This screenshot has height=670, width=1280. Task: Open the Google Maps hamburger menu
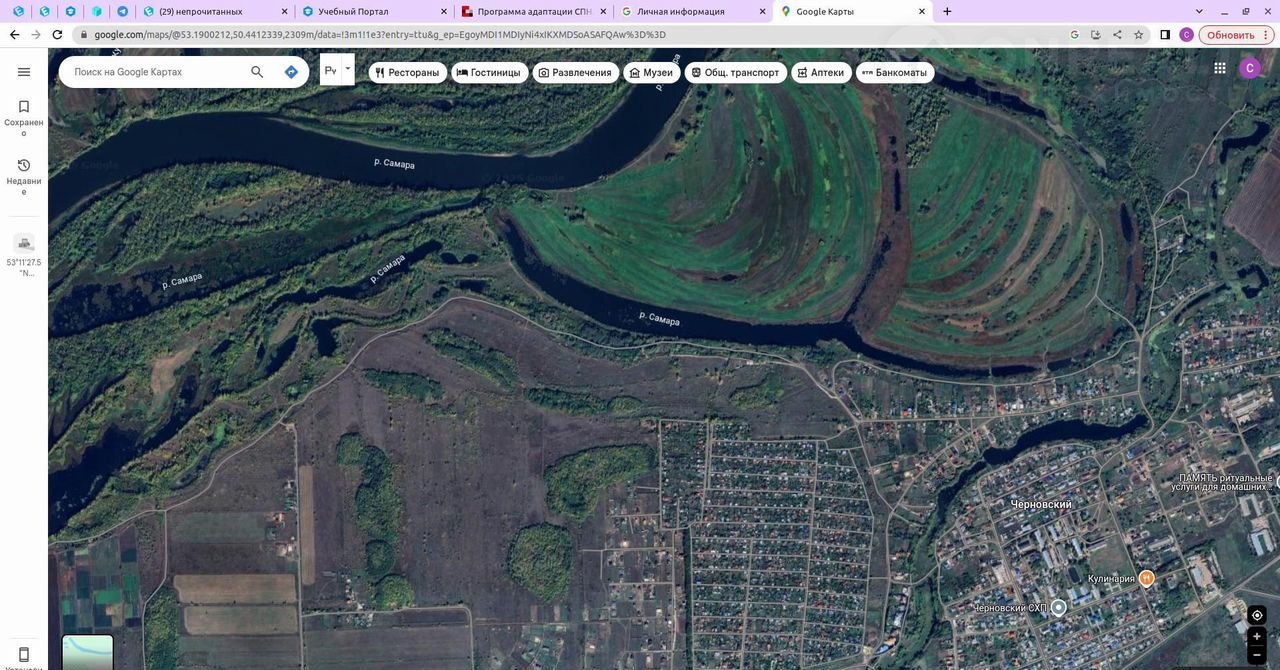point(24,72)
